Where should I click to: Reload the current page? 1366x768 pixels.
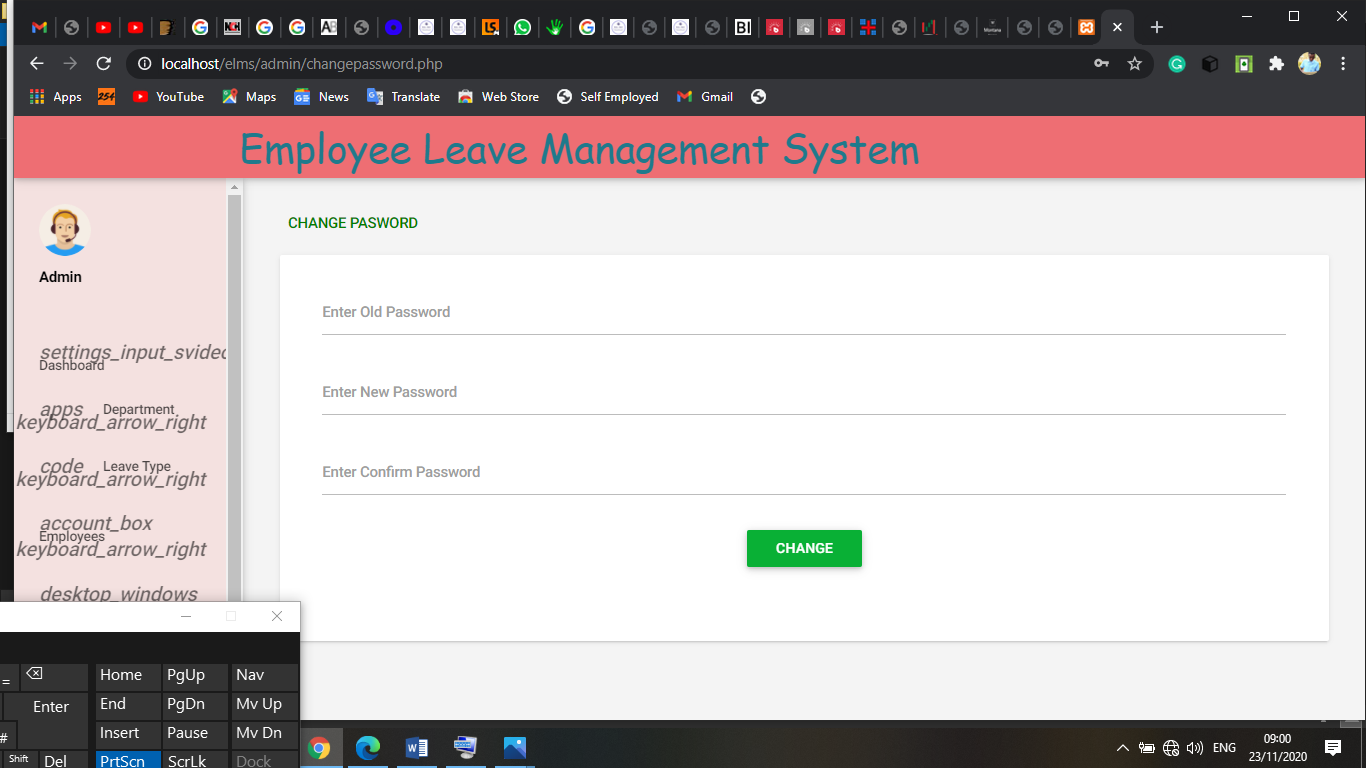[x=103, y=64]
